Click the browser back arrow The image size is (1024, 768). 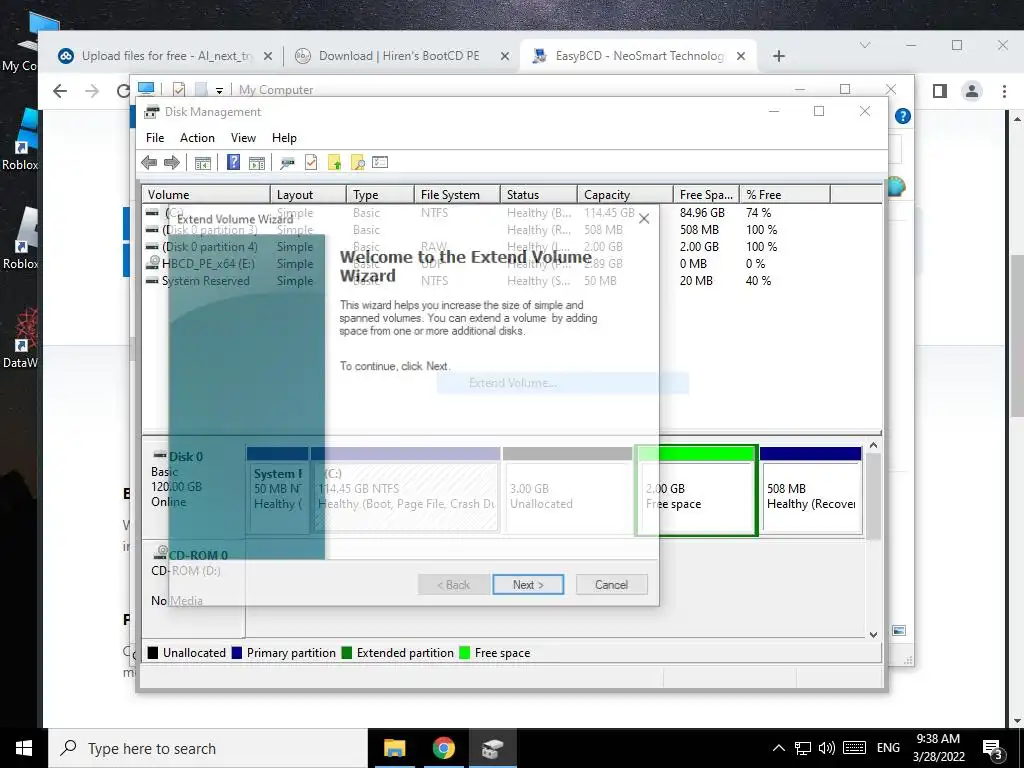(x=60, y=91)
